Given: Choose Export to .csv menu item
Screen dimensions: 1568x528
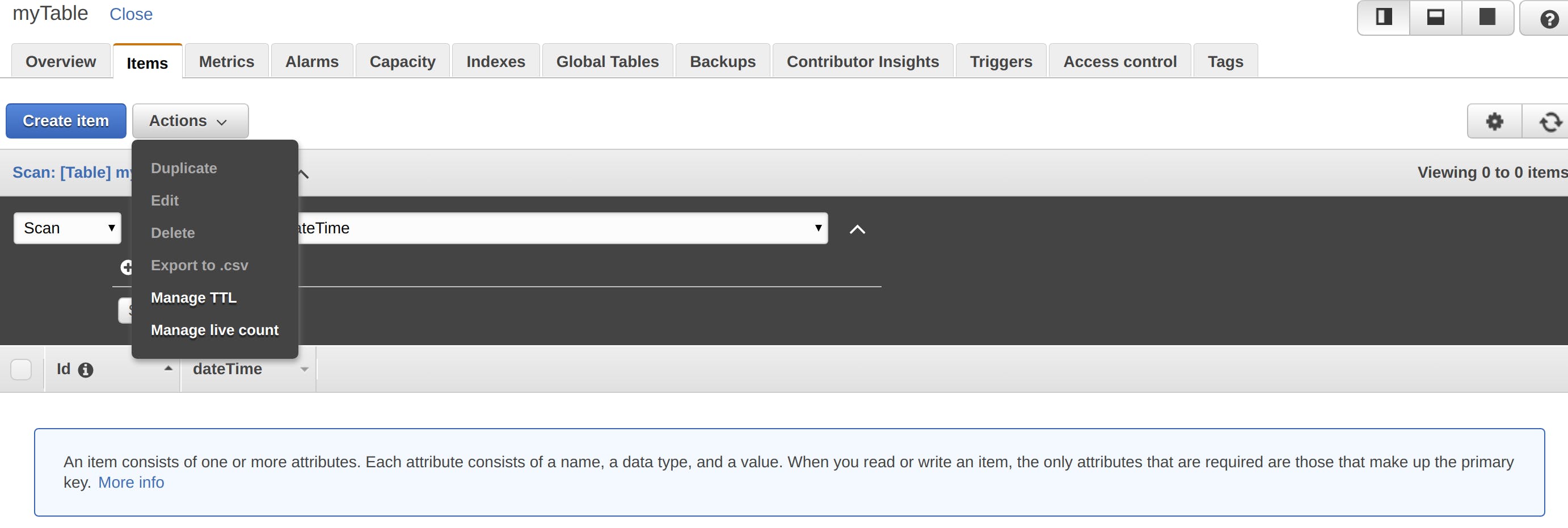Looking at the screenshot, I should [x=200, y=265].
